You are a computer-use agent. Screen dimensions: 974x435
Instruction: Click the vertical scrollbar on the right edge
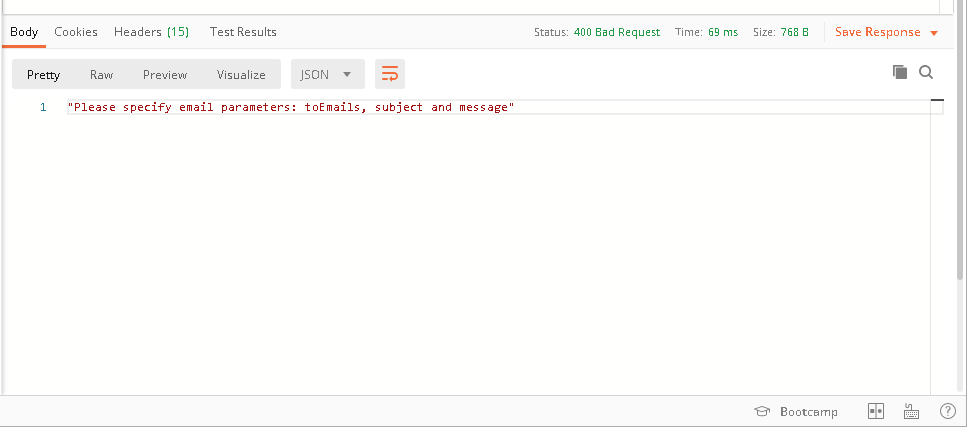[x=960, y=140]
